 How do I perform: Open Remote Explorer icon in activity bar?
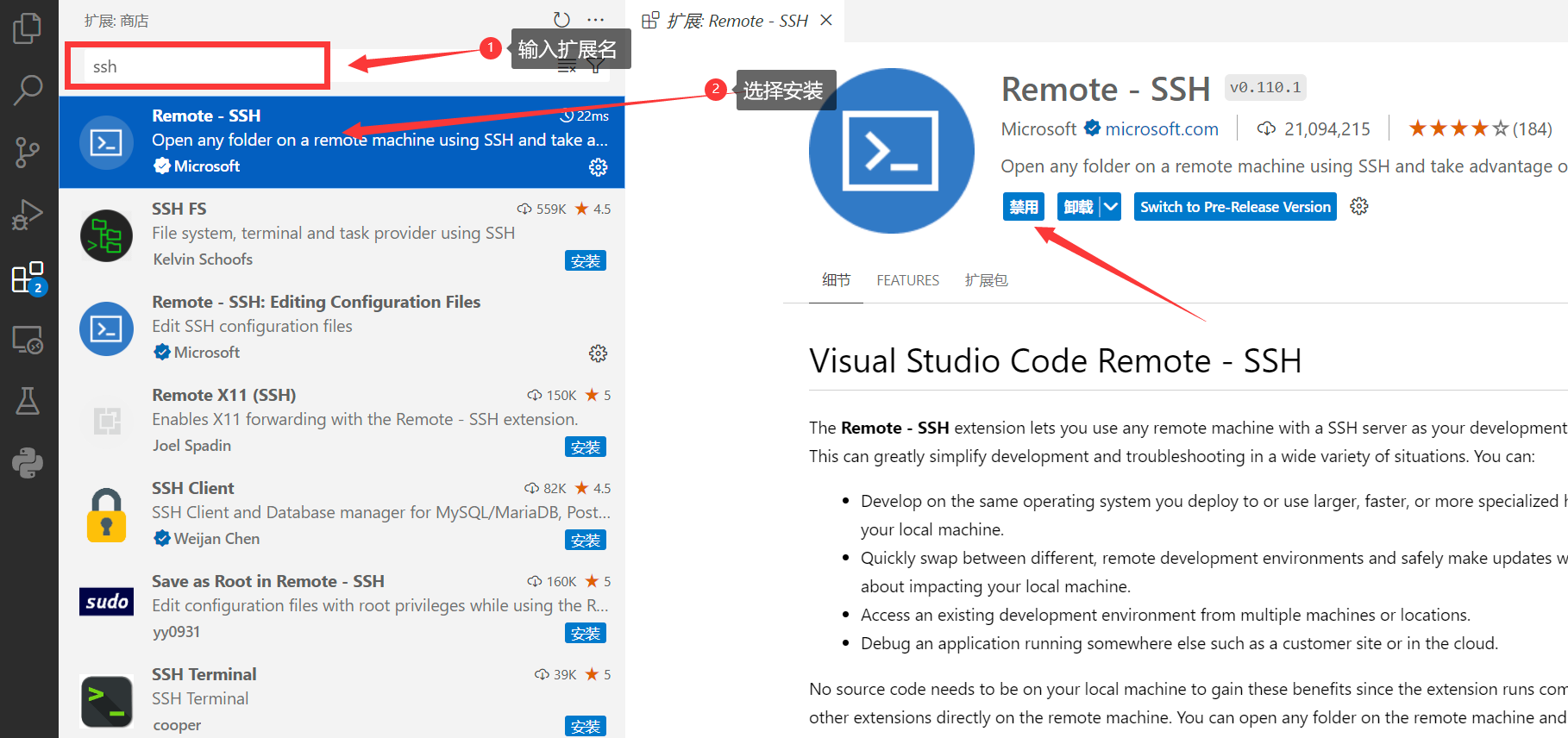coord(28,341)
